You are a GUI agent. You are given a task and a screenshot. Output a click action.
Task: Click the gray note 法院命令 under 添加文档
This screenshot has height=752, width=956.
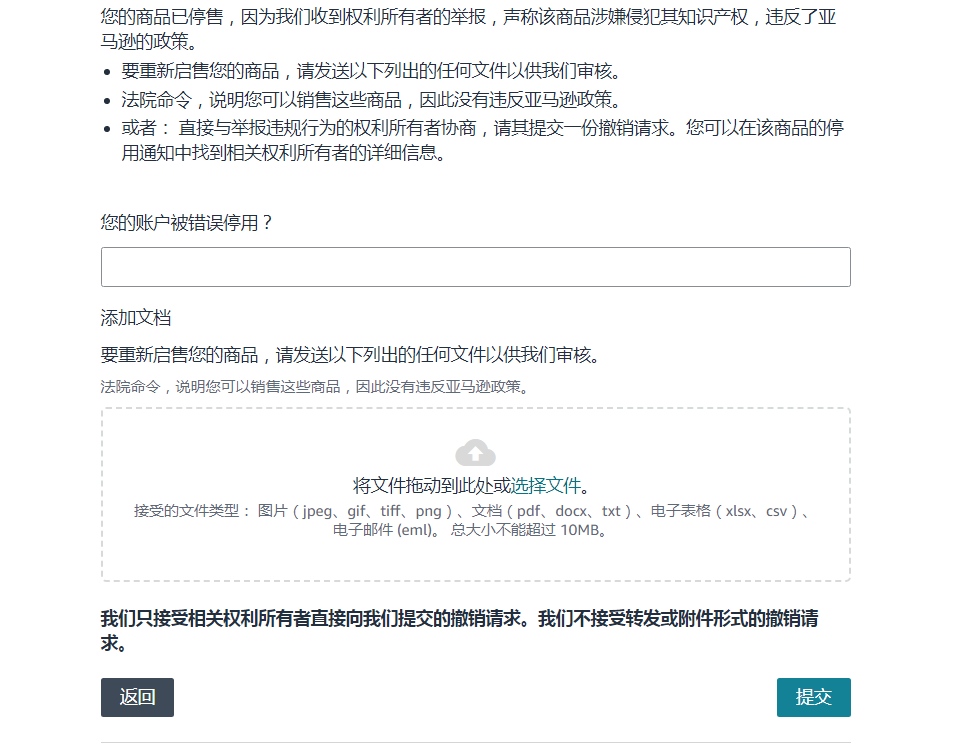(315, 387)
